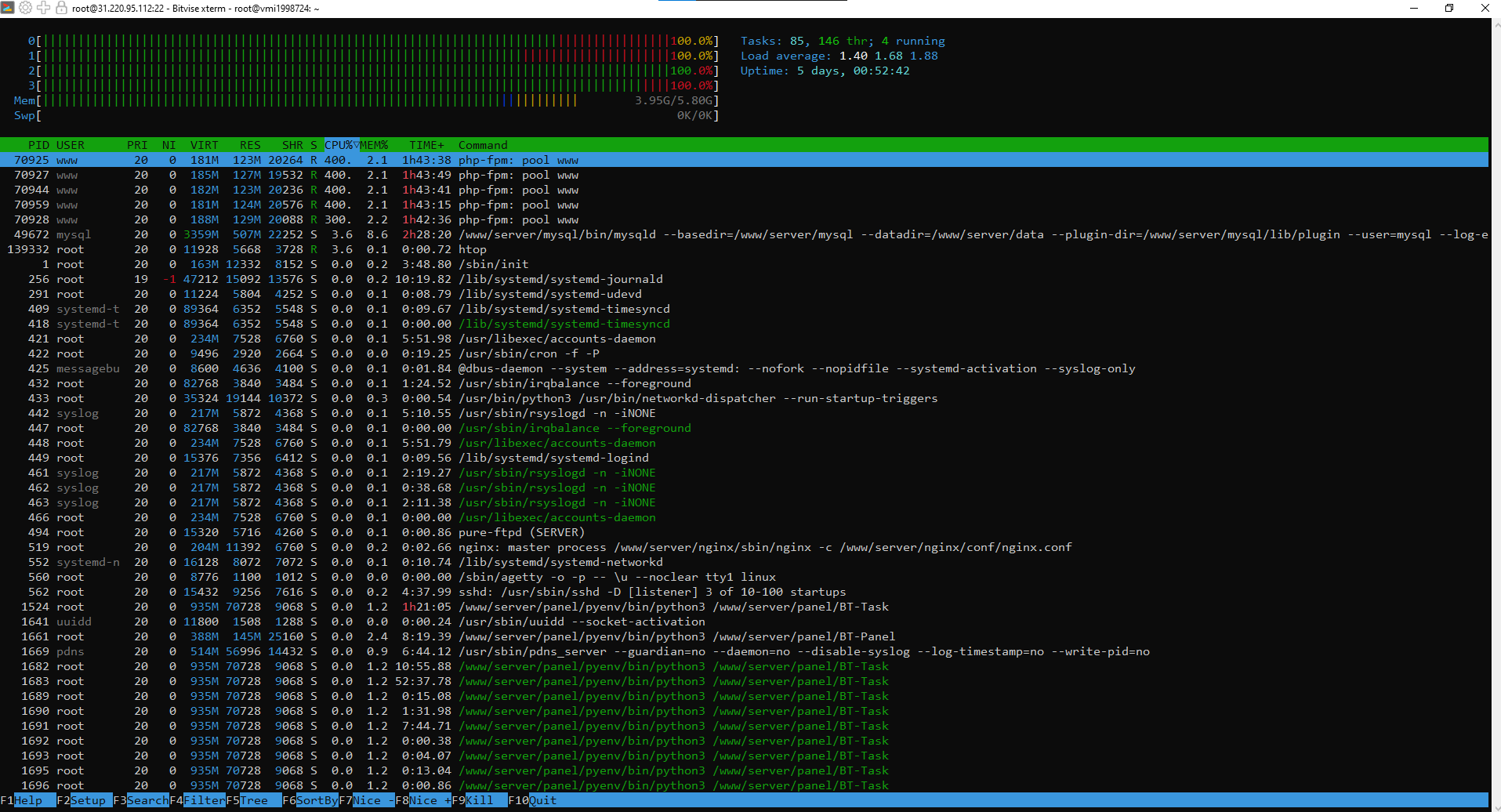The width and height of the screenshot is (1501, 812).
Task: Click the padlock icon in title bar
Action: pyautogui.click(x=61, y=8)
